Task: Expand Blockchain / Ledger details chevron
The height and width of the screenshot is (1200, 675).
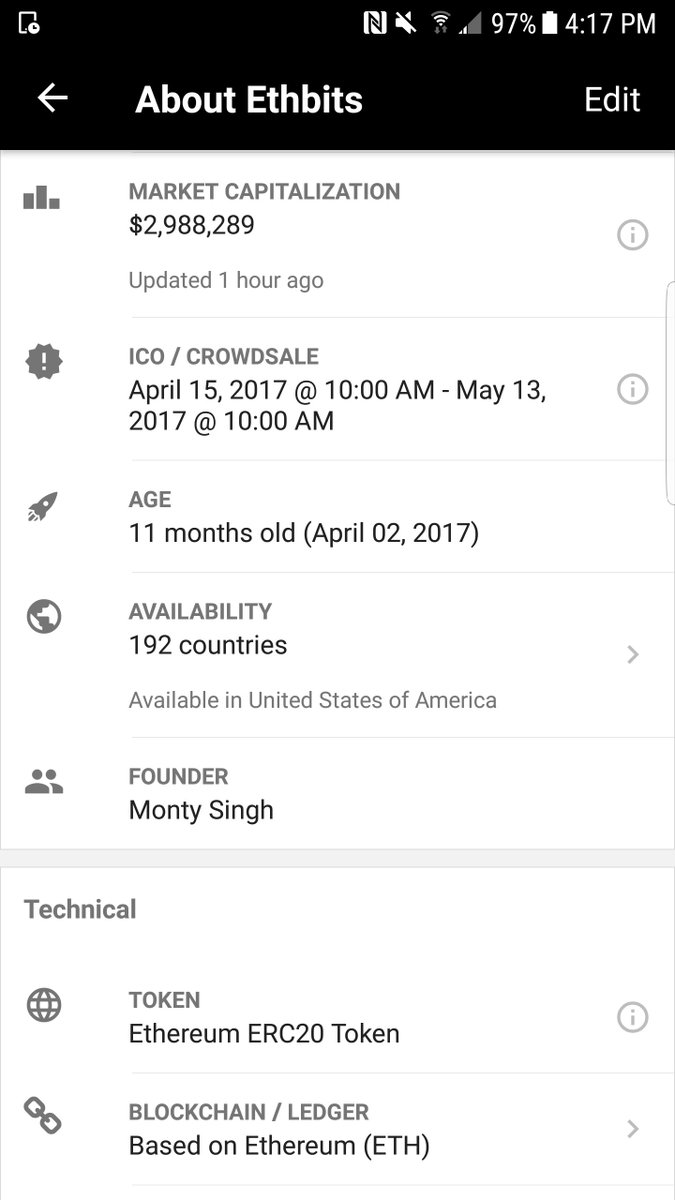Action: click(632, 1129)
